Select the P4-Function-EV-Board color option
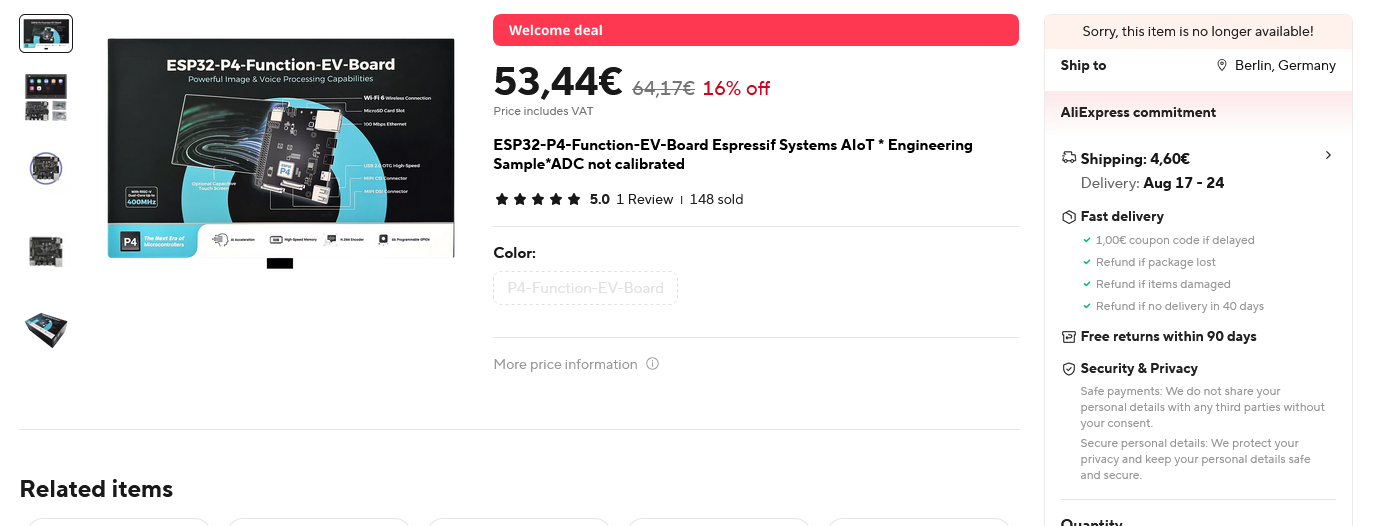The height and width of the screenshot is (526, 1384). pos(585,288)
